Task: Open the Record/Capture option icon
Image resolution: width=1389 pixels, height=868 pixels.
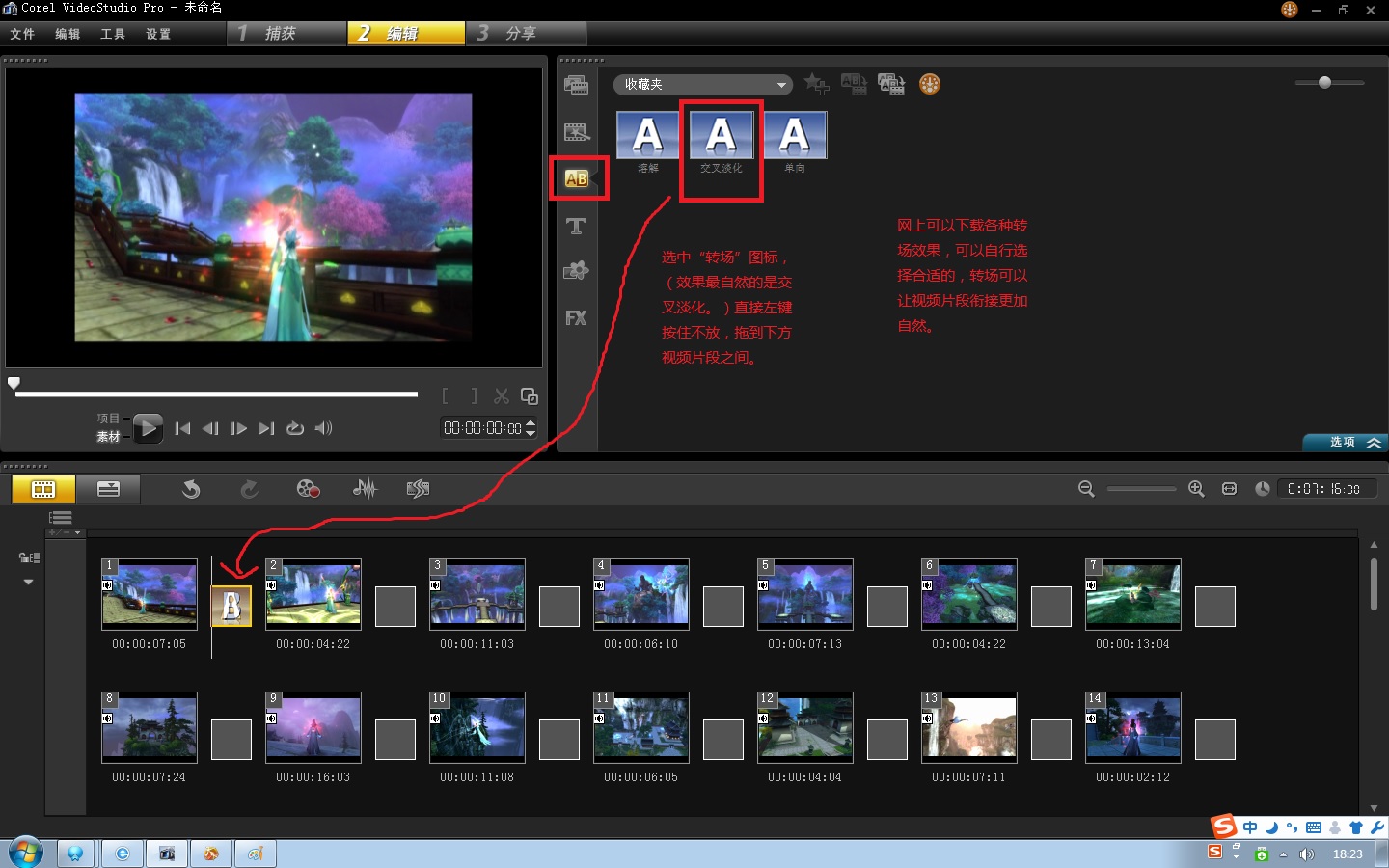Action: click(x=308, y=489)
